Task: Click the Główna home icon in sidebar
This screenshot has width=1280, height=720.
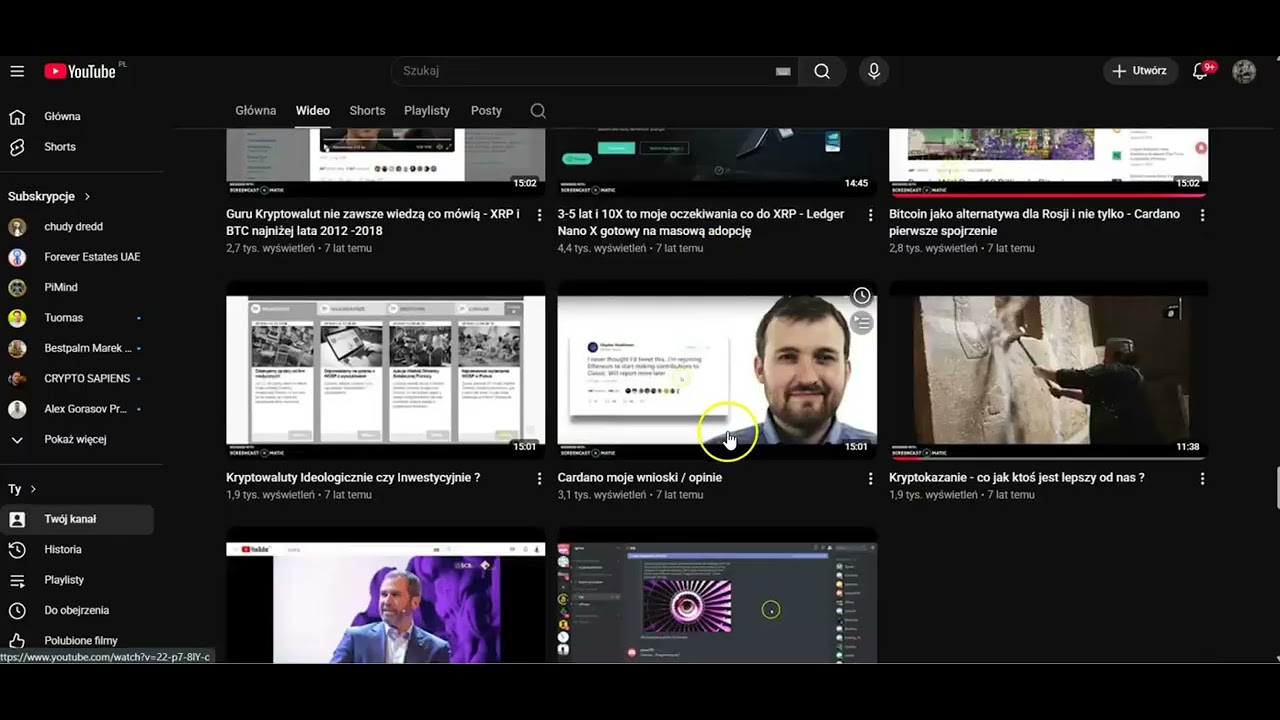Action: (17, 117)
